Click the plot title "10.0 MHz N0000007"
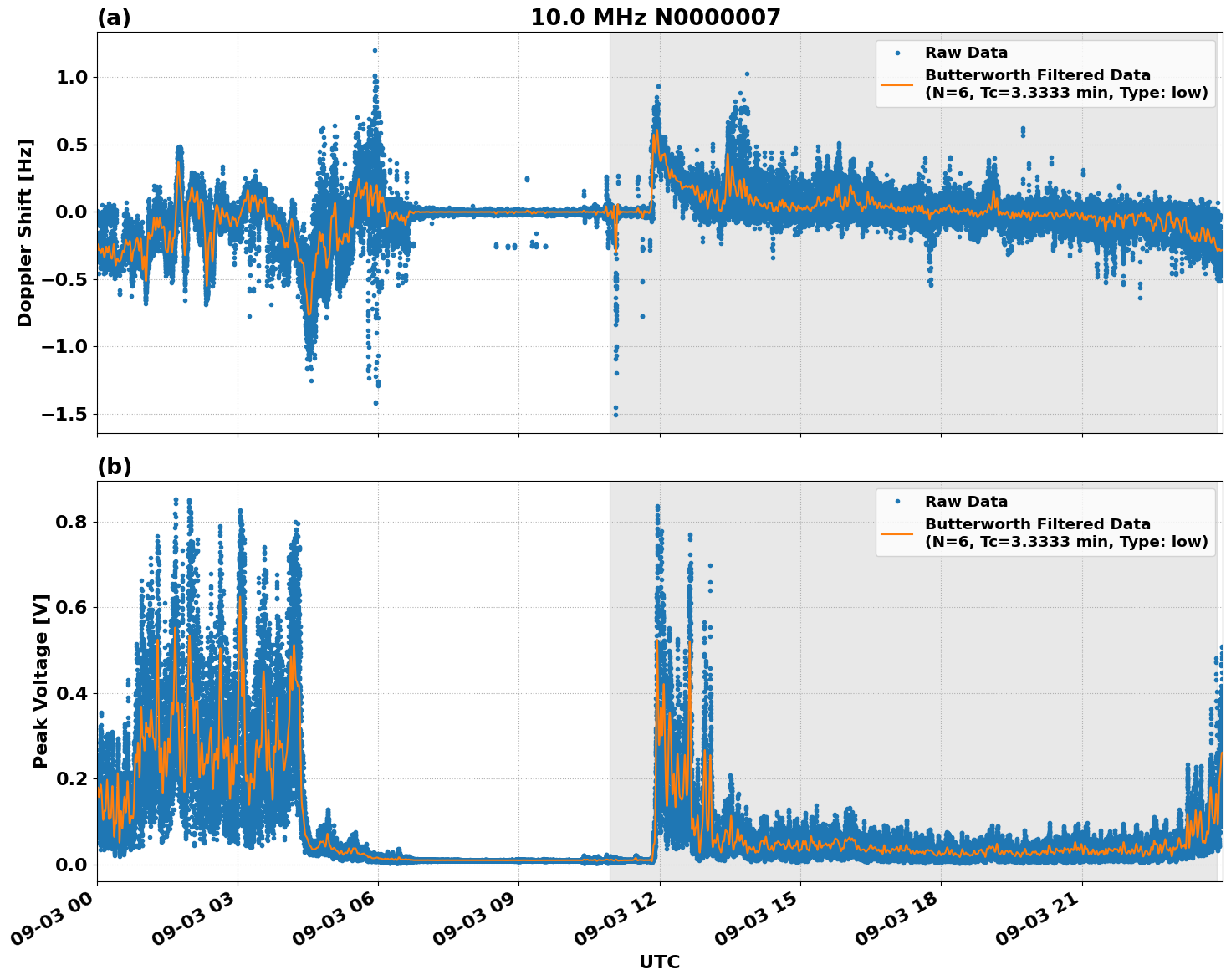 655,18
